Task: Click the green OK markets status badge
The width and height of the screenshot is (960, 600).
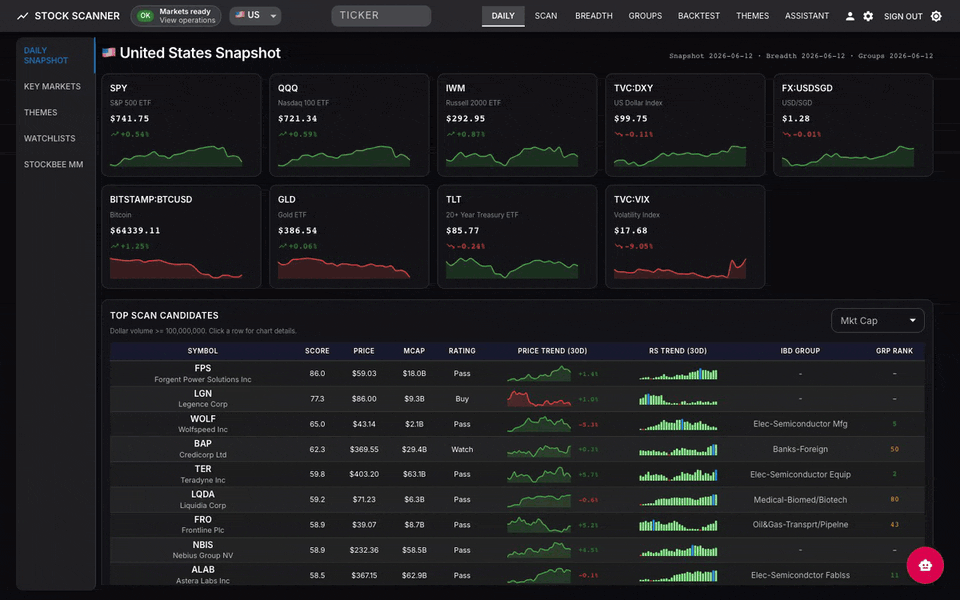Action: click(145, 16)
